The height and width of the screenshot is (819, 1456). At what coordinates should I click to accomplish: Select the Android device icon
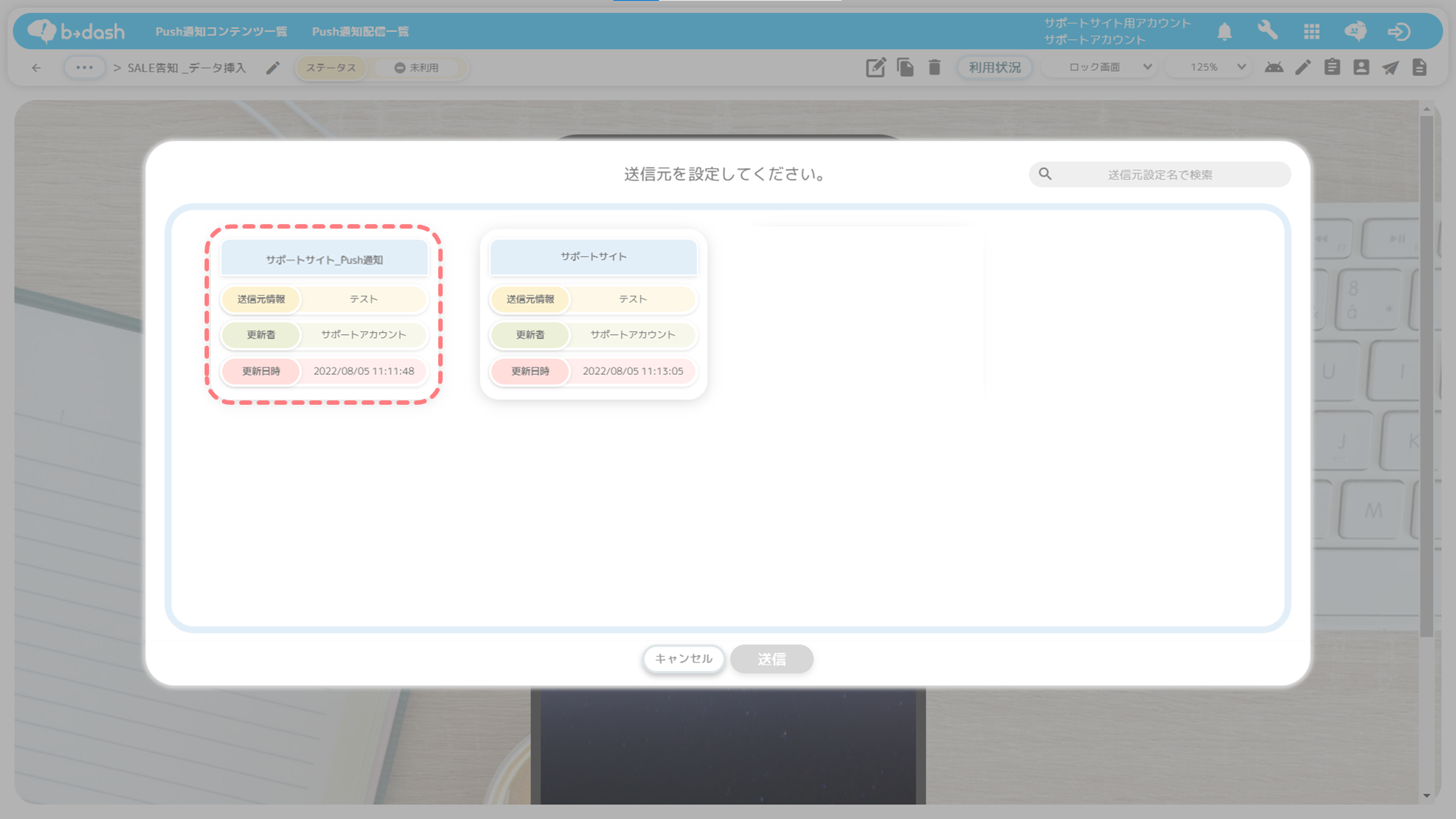point(1274,68)
